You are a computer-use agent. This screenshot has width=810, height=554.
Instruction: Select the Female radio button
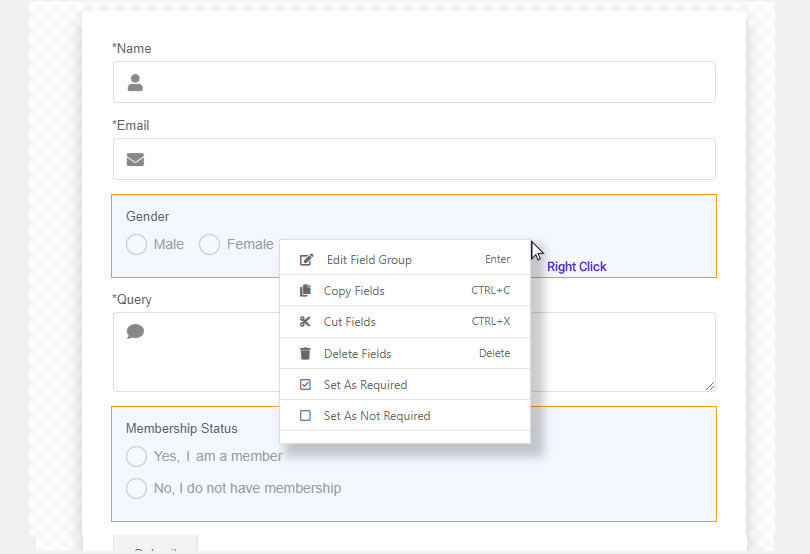click(209, 244)
